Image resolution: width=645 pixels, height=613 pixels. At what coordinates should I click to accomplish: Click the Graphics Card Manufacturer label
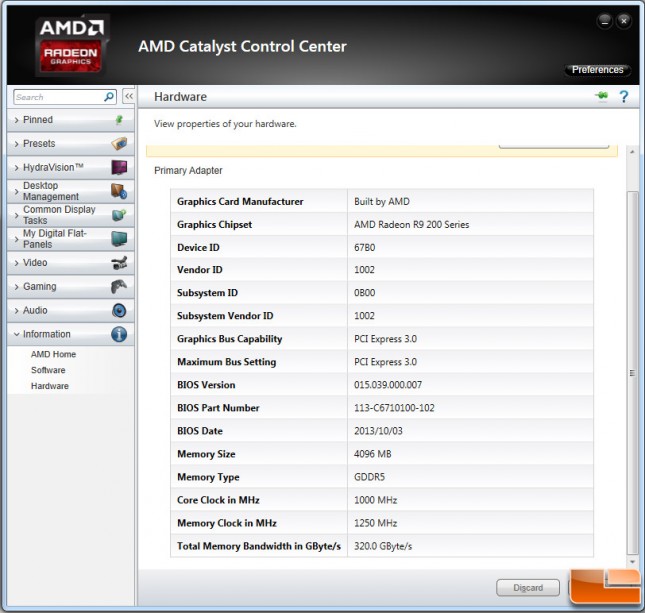click(240, 202)
